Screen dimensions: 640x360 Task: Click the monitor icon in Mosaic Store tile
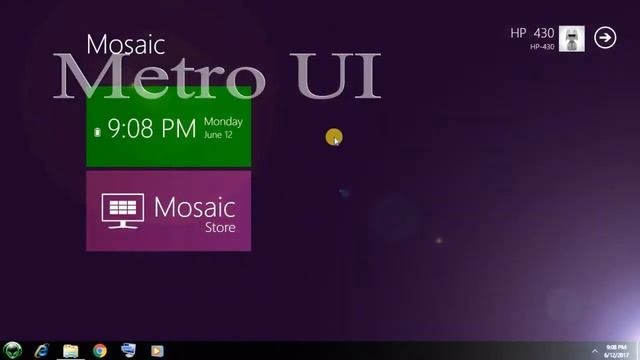(122, 211)
